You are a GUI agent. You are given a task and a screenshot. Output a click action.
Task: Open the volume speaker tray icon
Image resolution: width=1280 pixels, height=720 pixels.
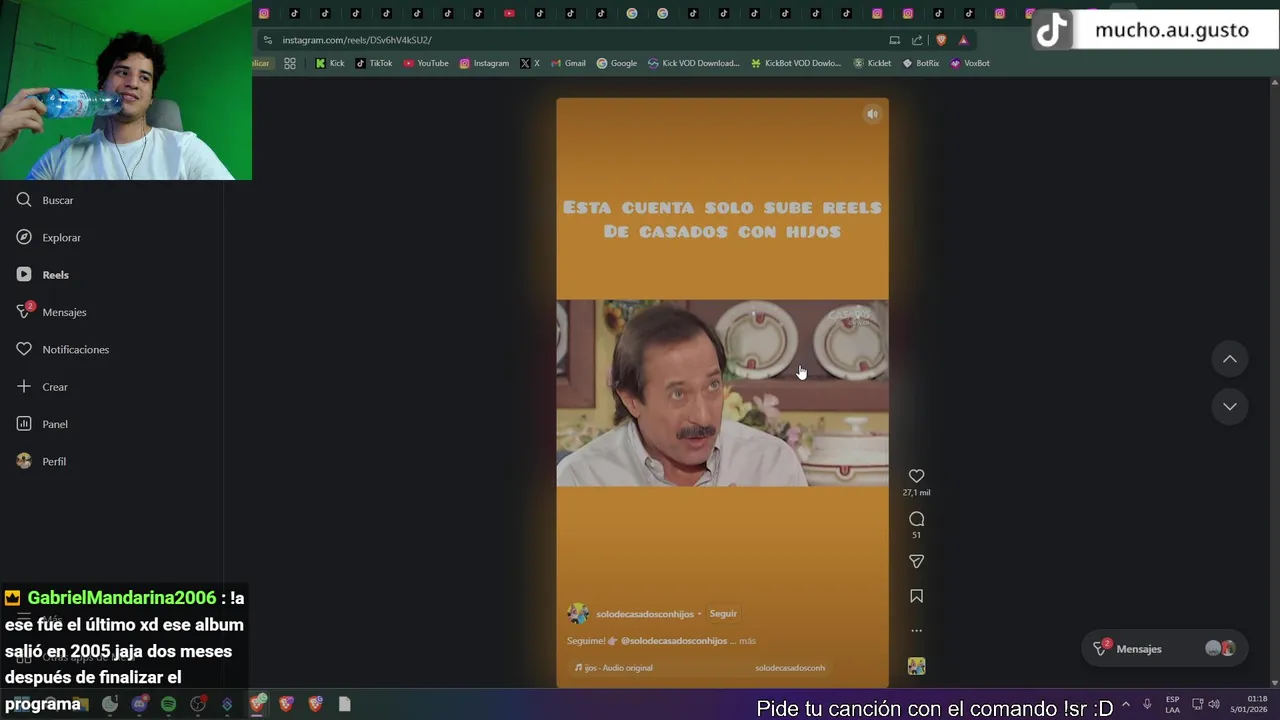1213,704
